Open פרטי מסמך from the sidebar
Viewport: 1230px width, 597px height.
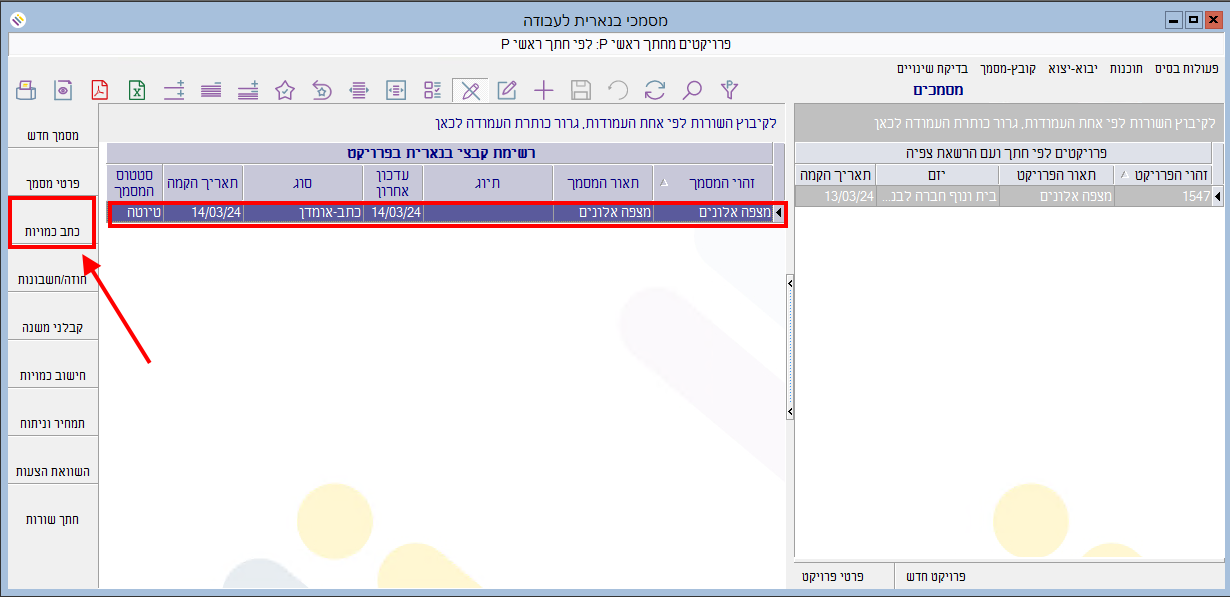[x=54, y=184]
